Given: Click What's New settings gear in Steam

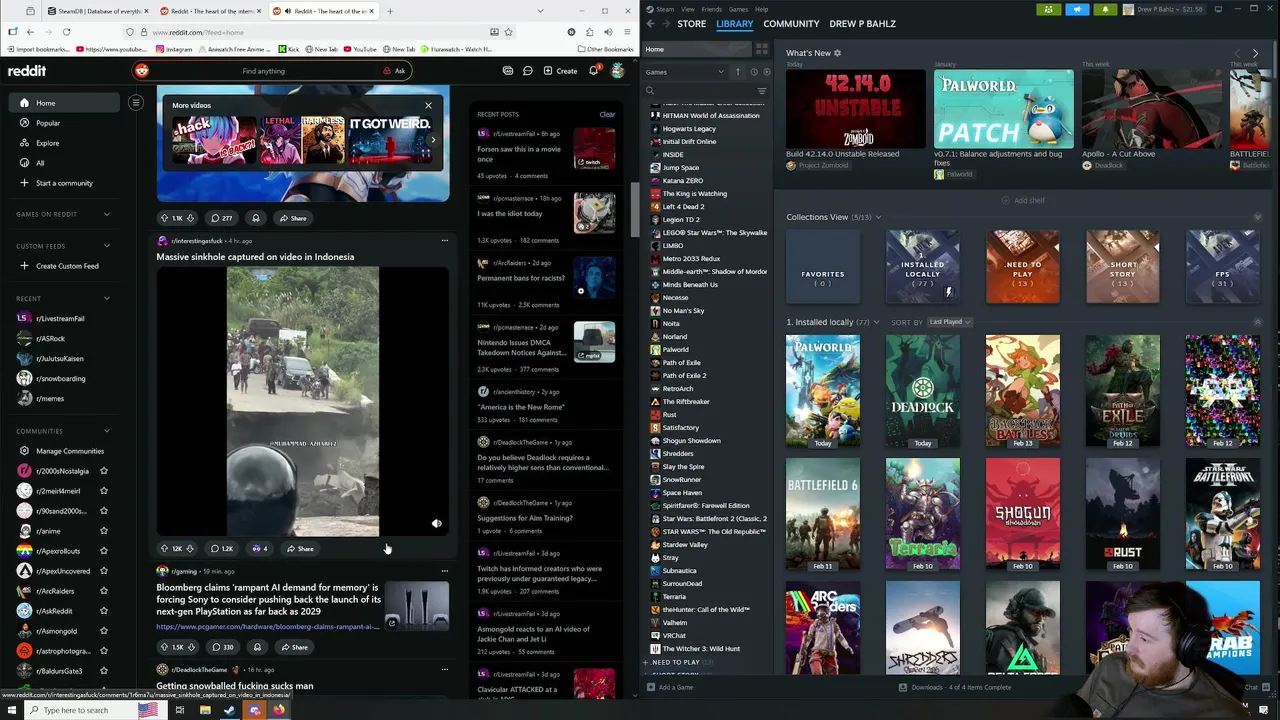Looking at the screenshot, I should tap(838, 53).
